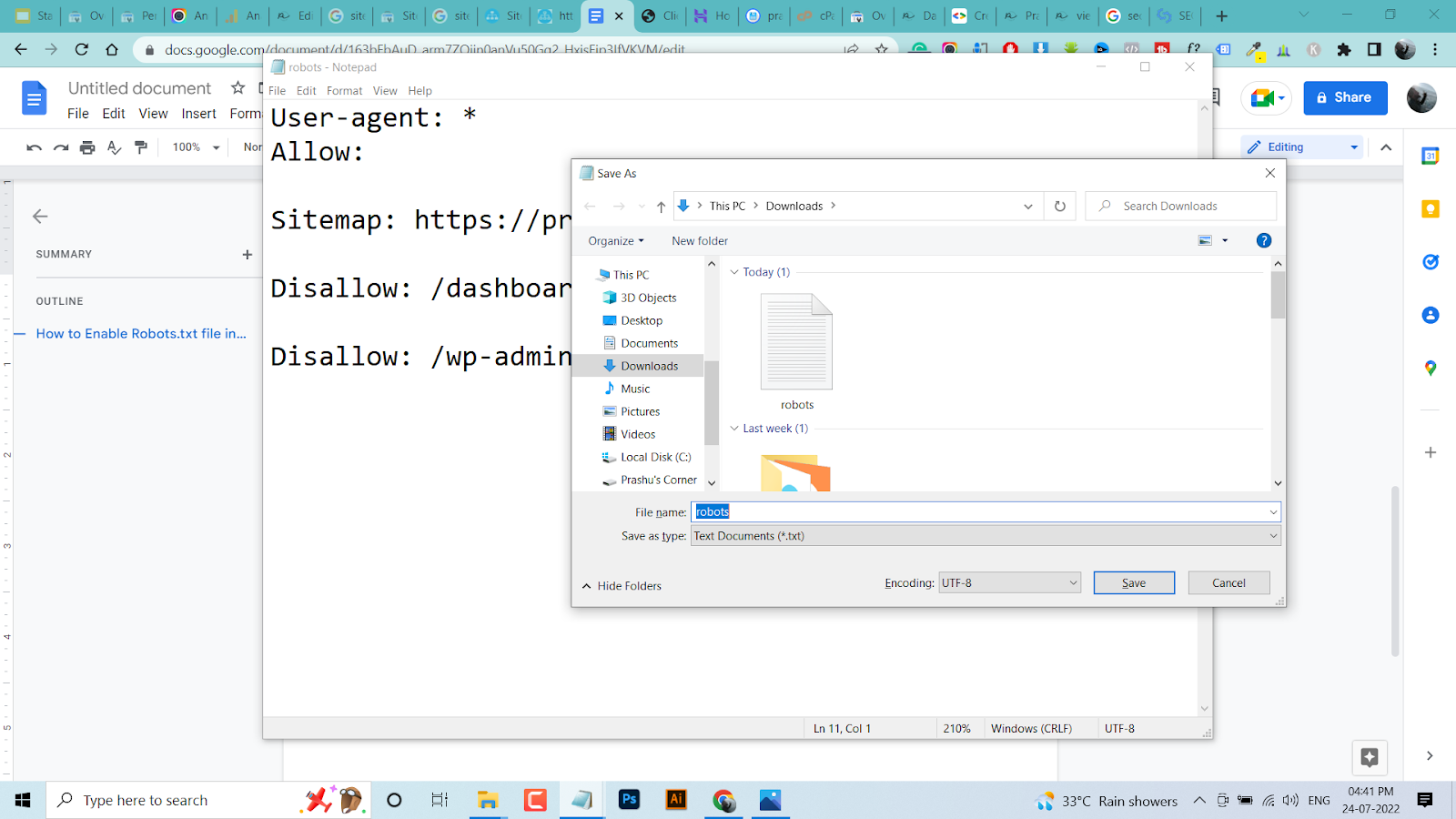Open Google Contacts side panel
This screenshot has width=1456, height=819.
click(x=1431, y=315)
